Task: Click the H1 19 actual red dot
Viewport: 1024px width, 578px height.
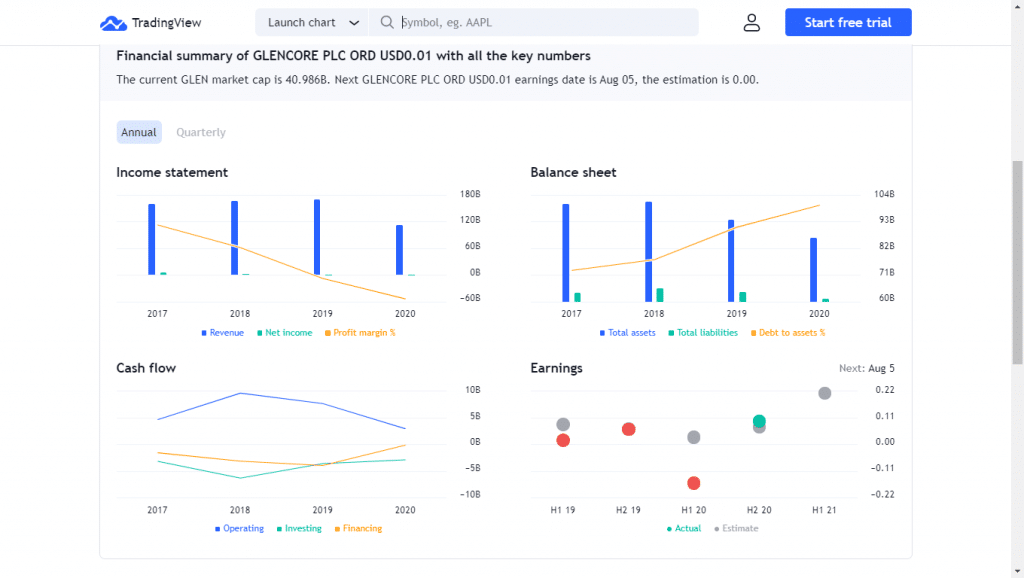Action: pyautogui.click(x=563, y=441)
